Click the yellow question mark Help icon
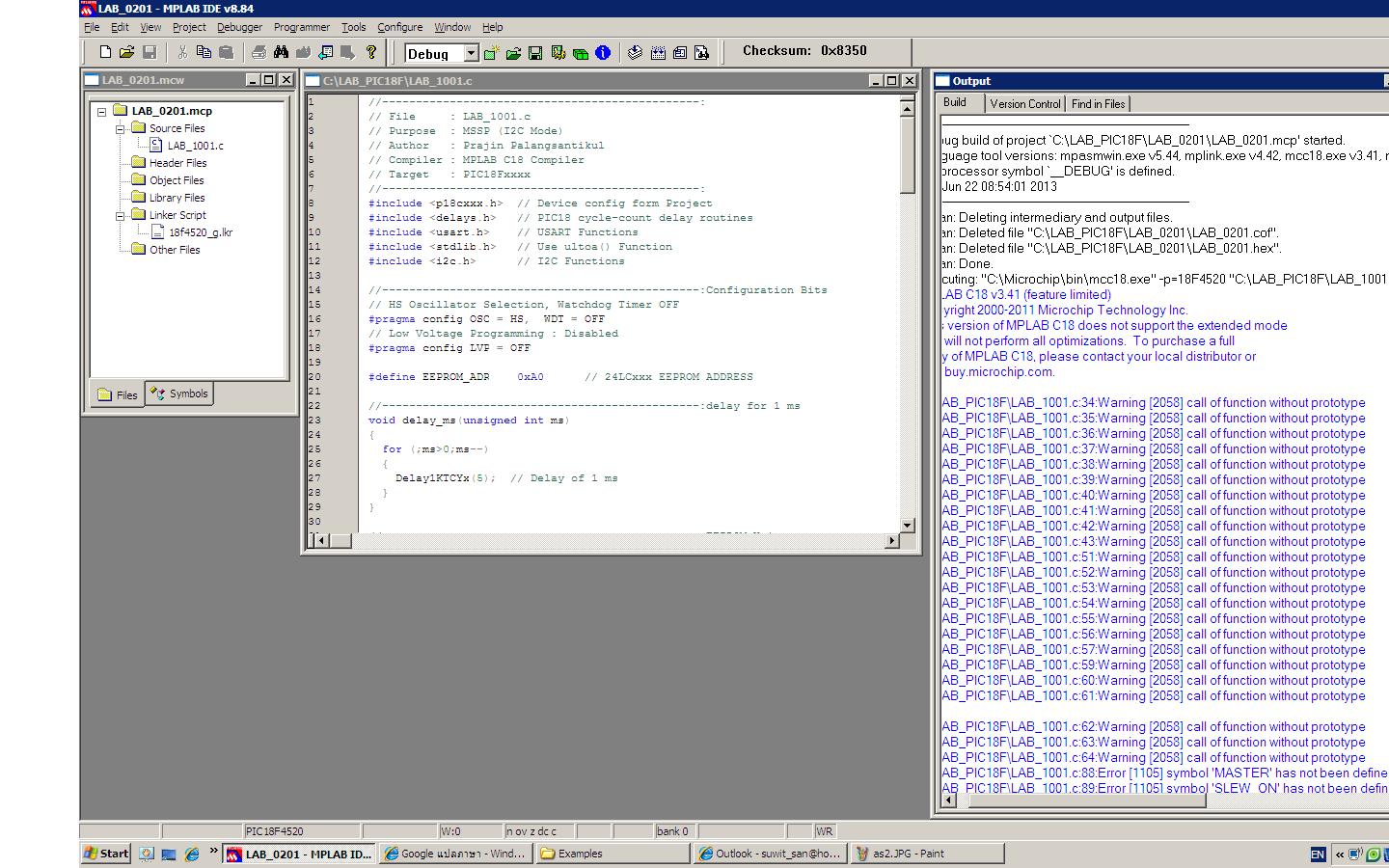Screen dimensions: 1389x868 [x=371, y=52]
